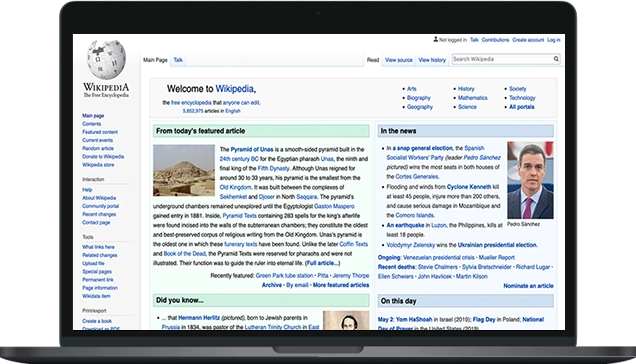636x364 pixels.
Task: Click the Log in link
Action: [554, 40]
